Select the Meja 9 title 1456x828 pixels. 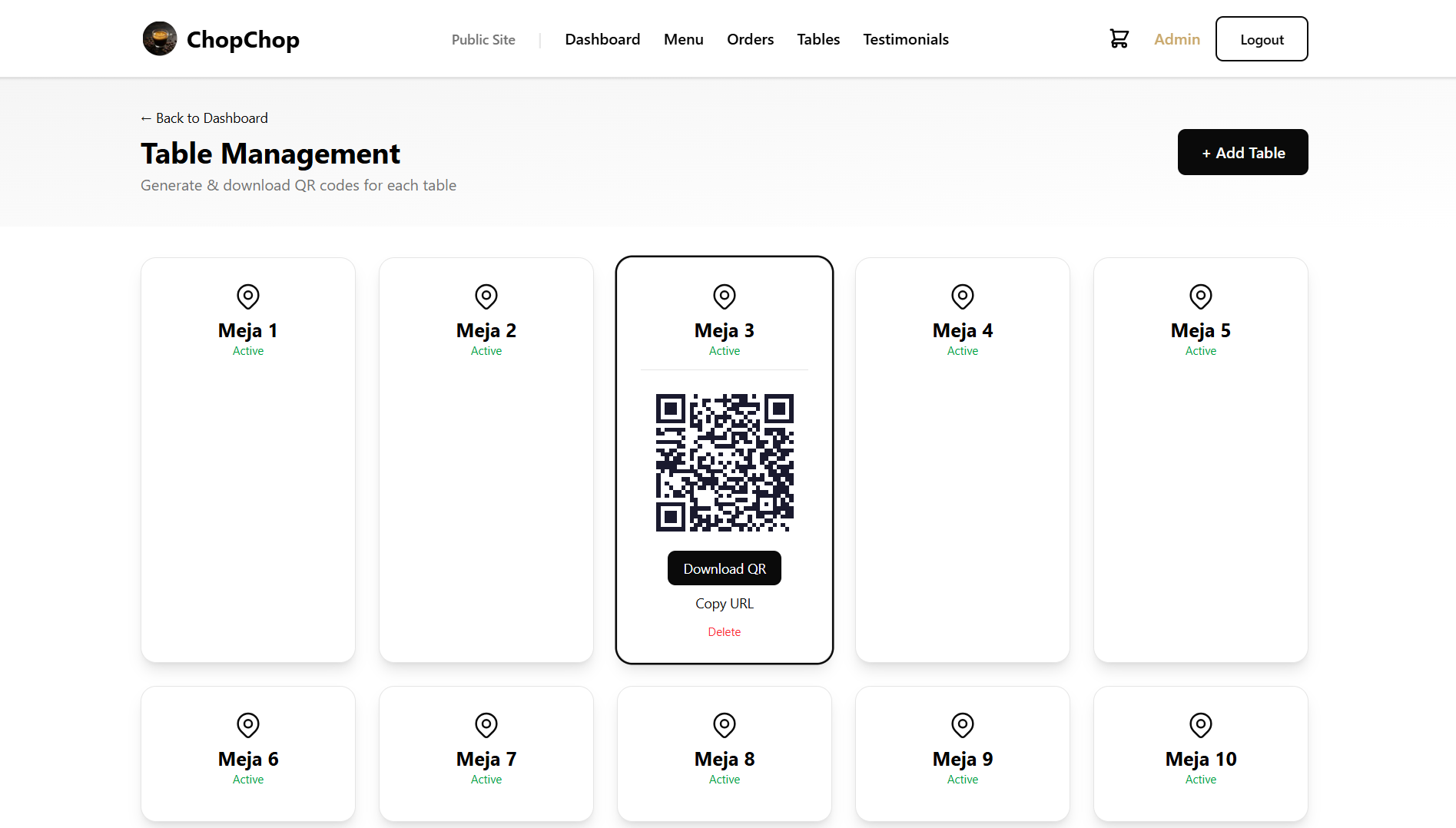pos(963,759)
